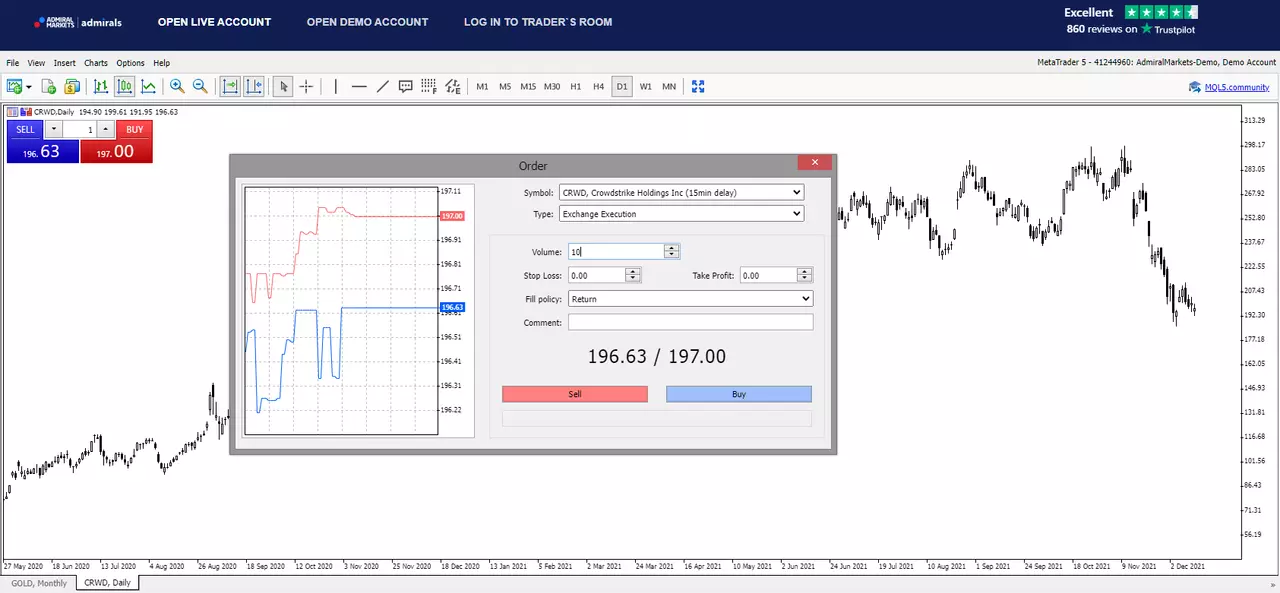This screenshot has height=593, width=1280.
Task: Open the View menu
Action: tap(36, 63)
